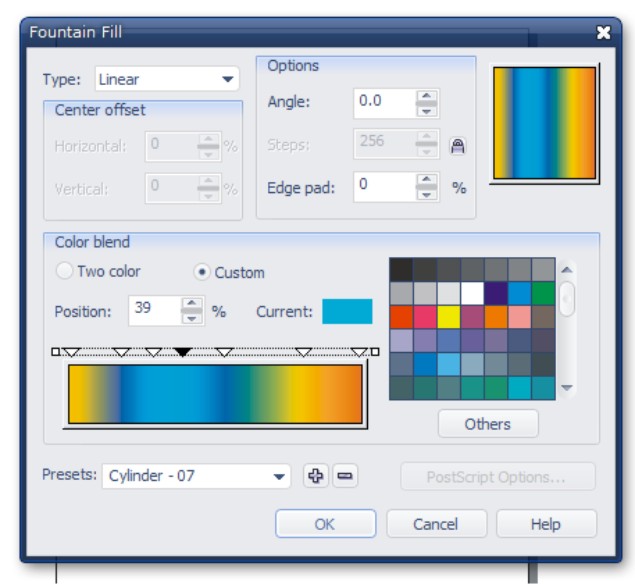Increase Angle value with up arrow
Viewport: 635px width, 584px height.
pyautogui.click(x=426, y=96)
